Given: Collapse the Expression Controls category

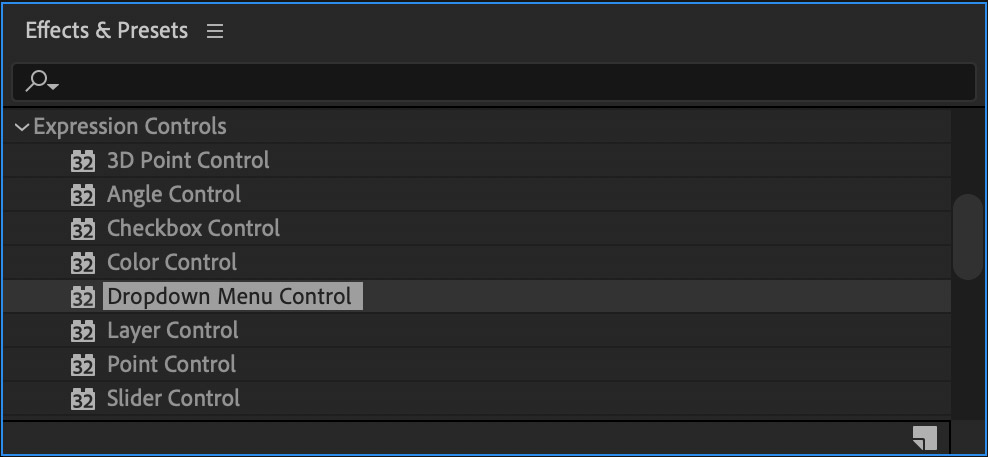Looking at the screenshot, I should 22,127.
